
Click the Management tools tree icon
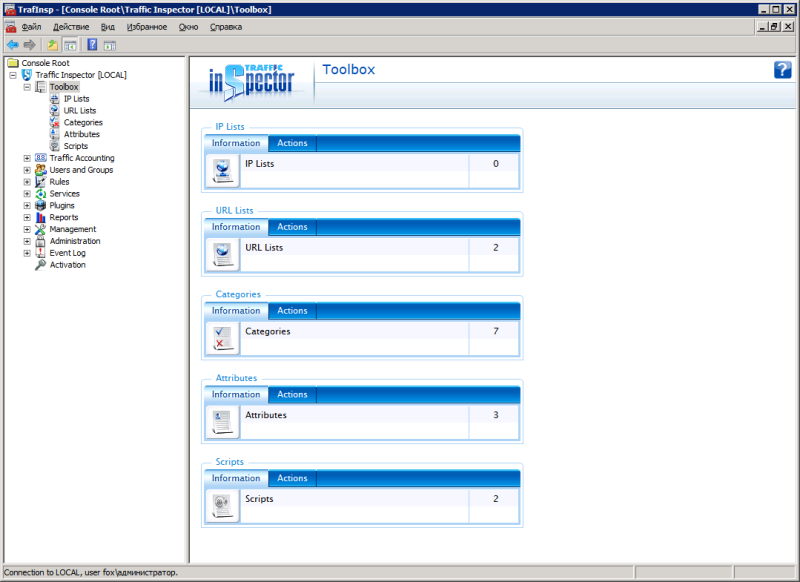[40, 229]
